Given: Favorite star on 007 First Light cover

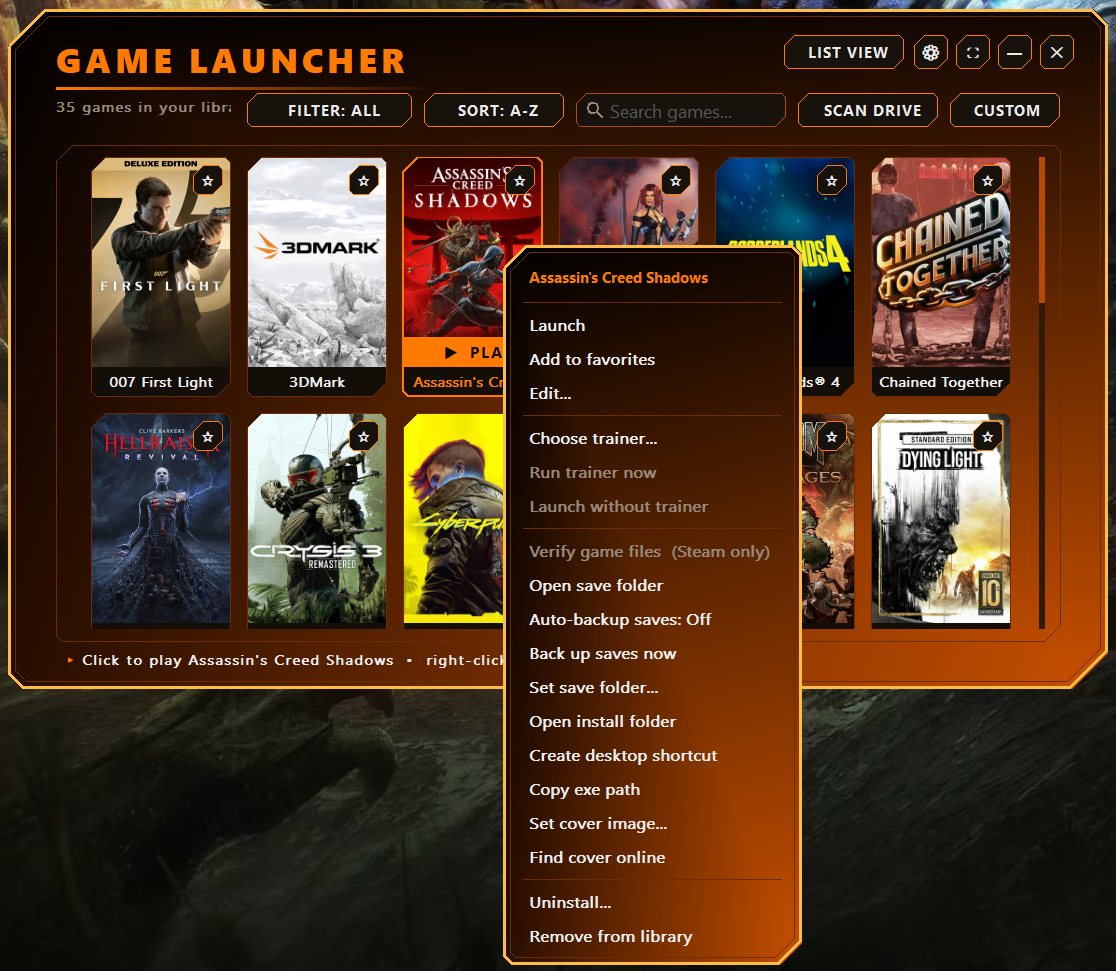Looking at the screenshot, I should pos(208,181).
